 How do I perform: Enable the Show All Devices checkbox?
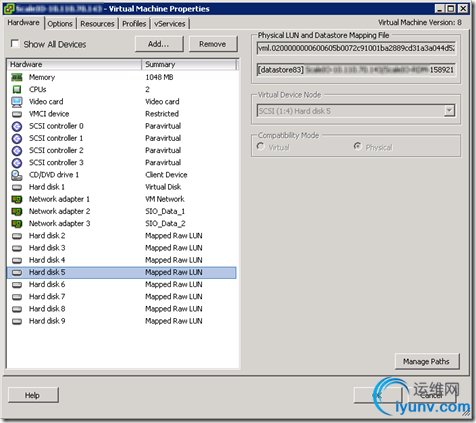pos(15,44)
